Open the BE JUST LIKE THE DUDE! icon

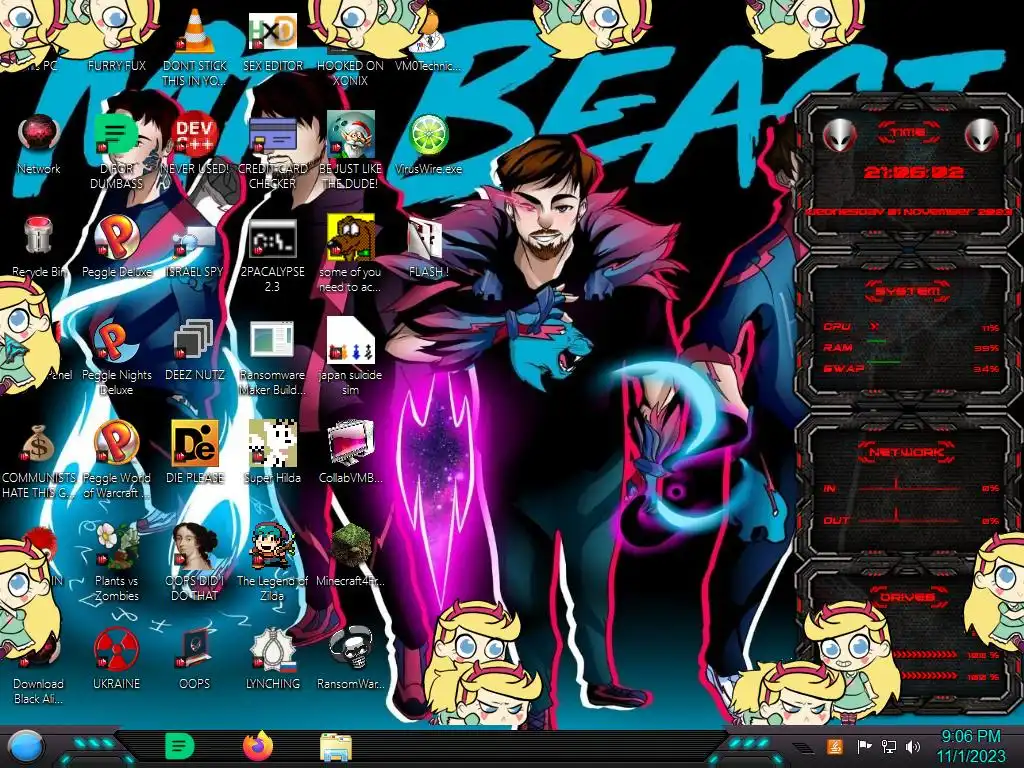click(x=350, y=152)
